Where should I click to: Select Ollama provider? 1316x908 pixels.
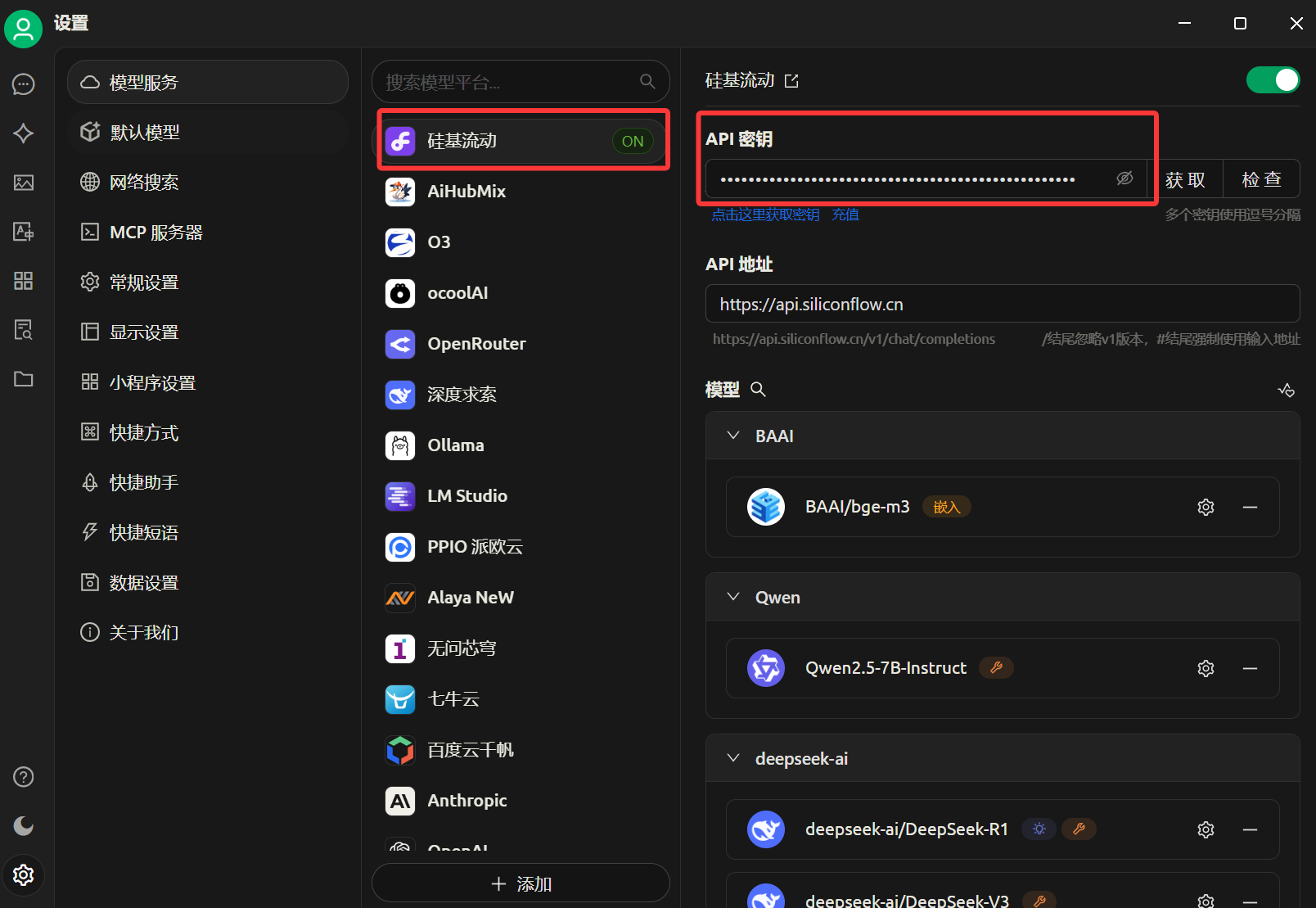tap(521, 445)
